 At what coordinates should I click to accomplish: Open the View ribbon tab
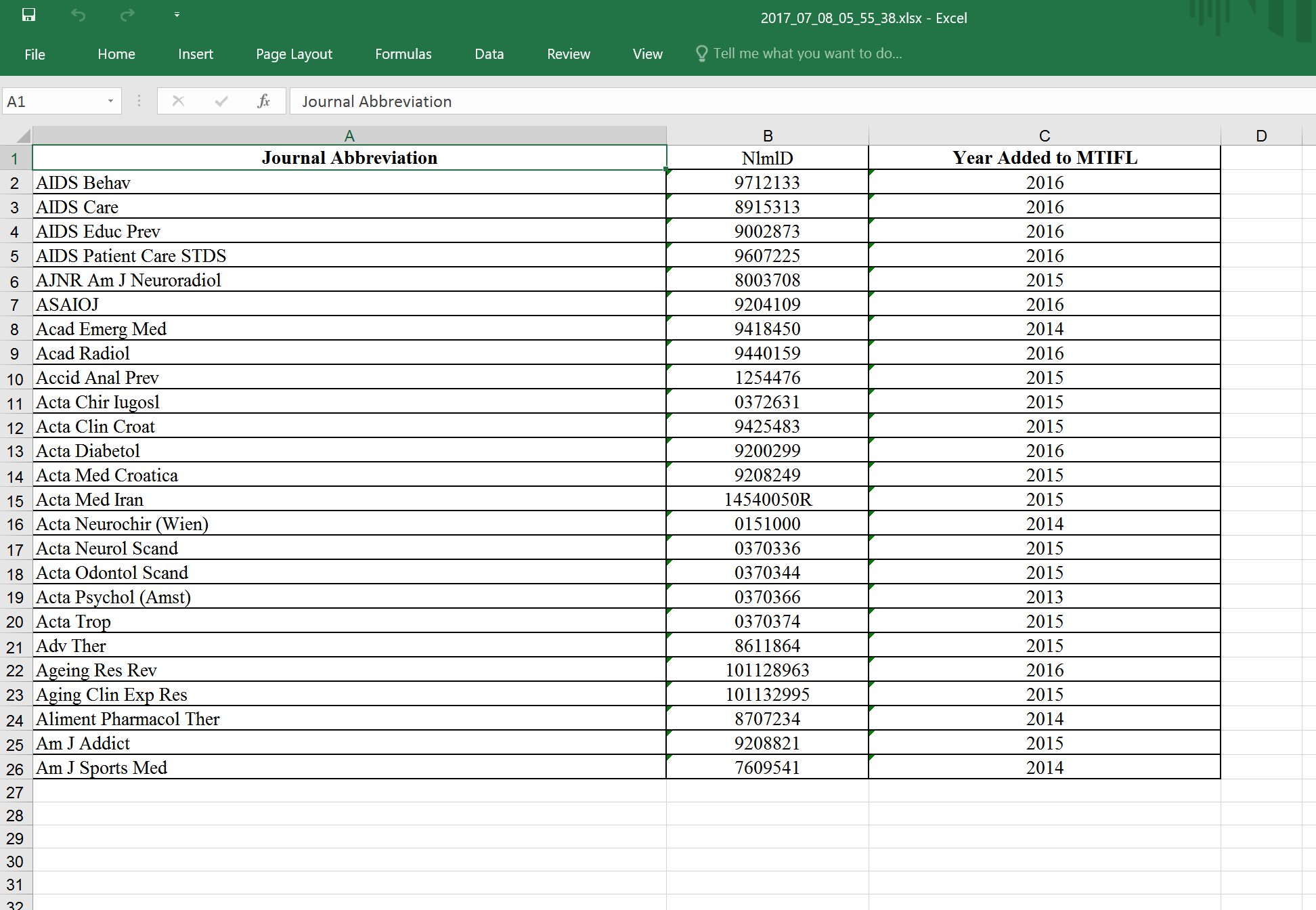pos(648,54)
